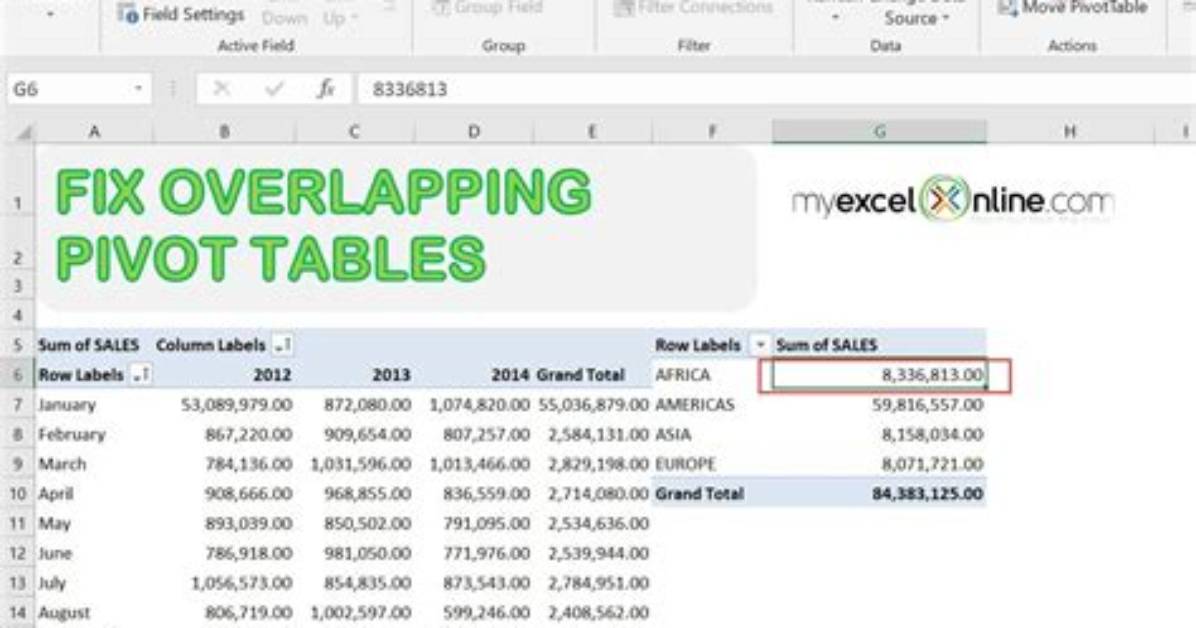Open Field Settings in the ribbon

tap(181, 14)
